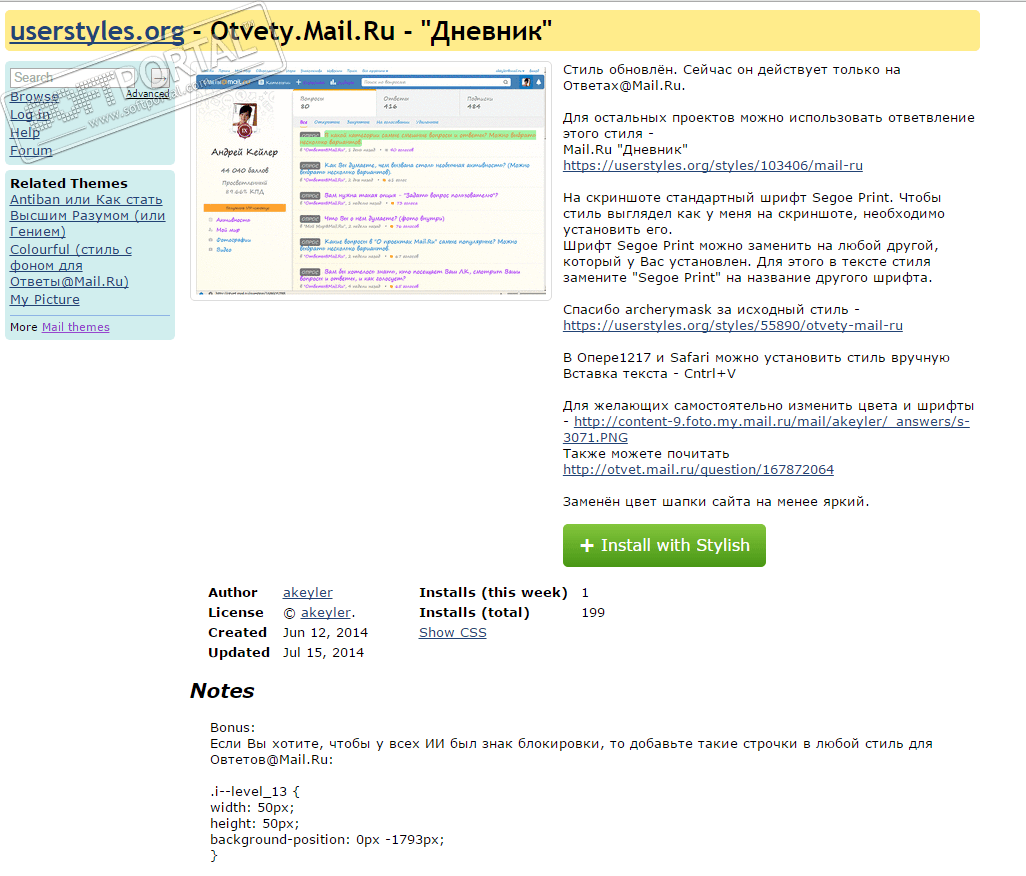Open Colourful Ответы@Mail.Ru related theme
The width and height of the screenshot is (1026, 876).
click(71, 265)
